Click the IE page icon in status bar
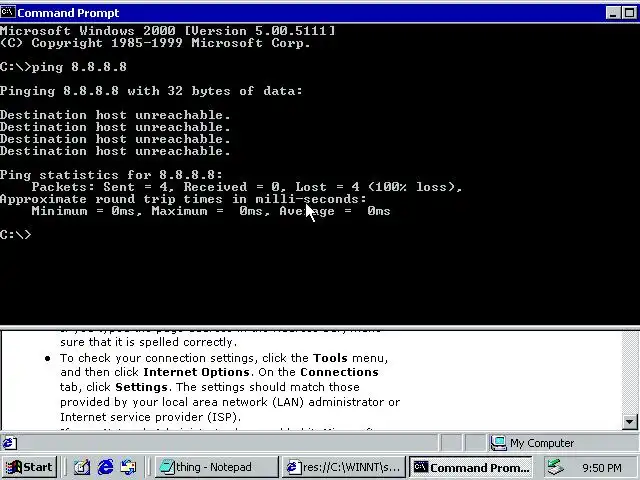The image size is (640, 480). [x=9, y=443]
